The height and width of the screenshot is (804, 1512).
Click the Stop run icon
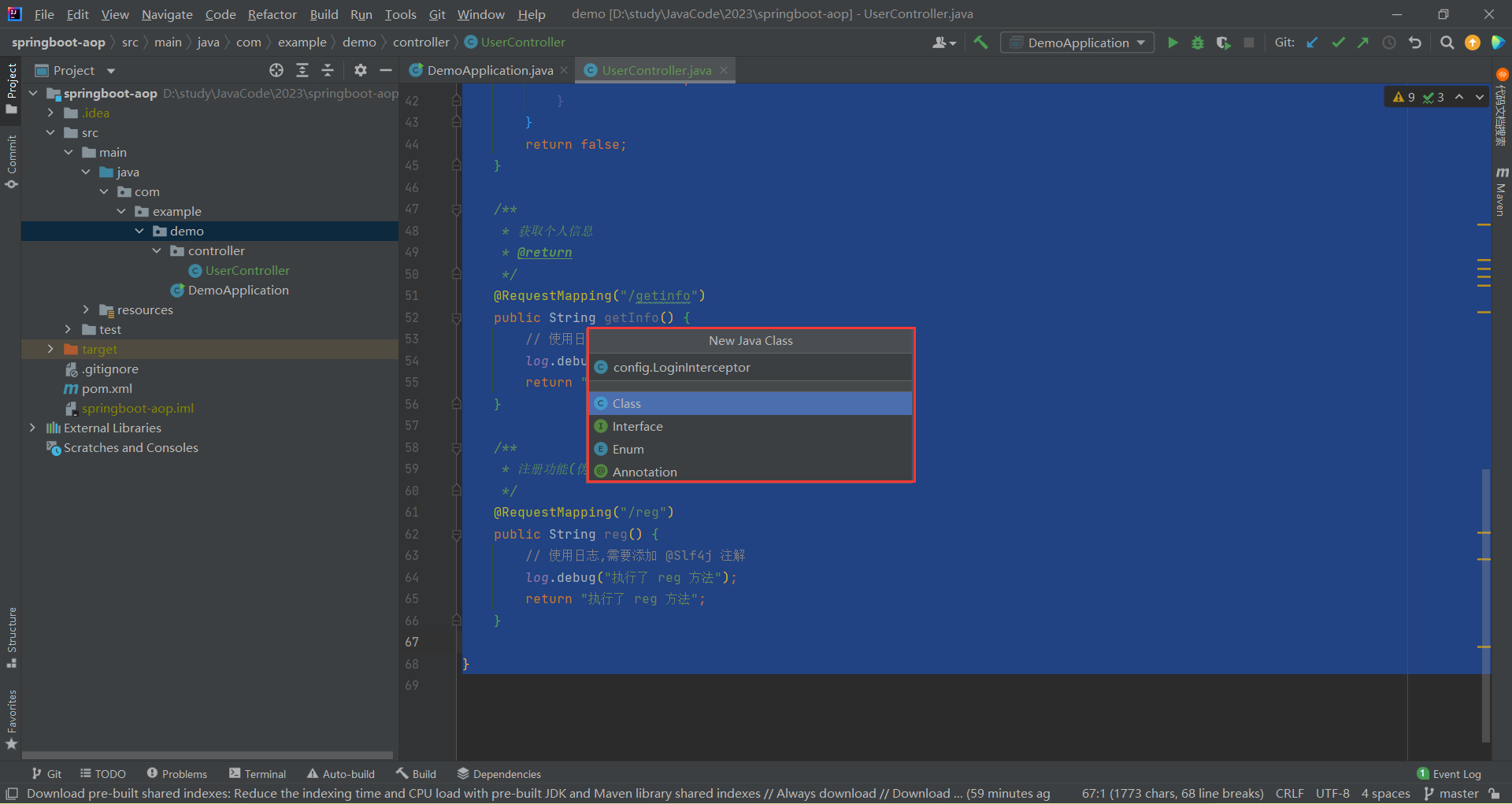coord(1249,43)
